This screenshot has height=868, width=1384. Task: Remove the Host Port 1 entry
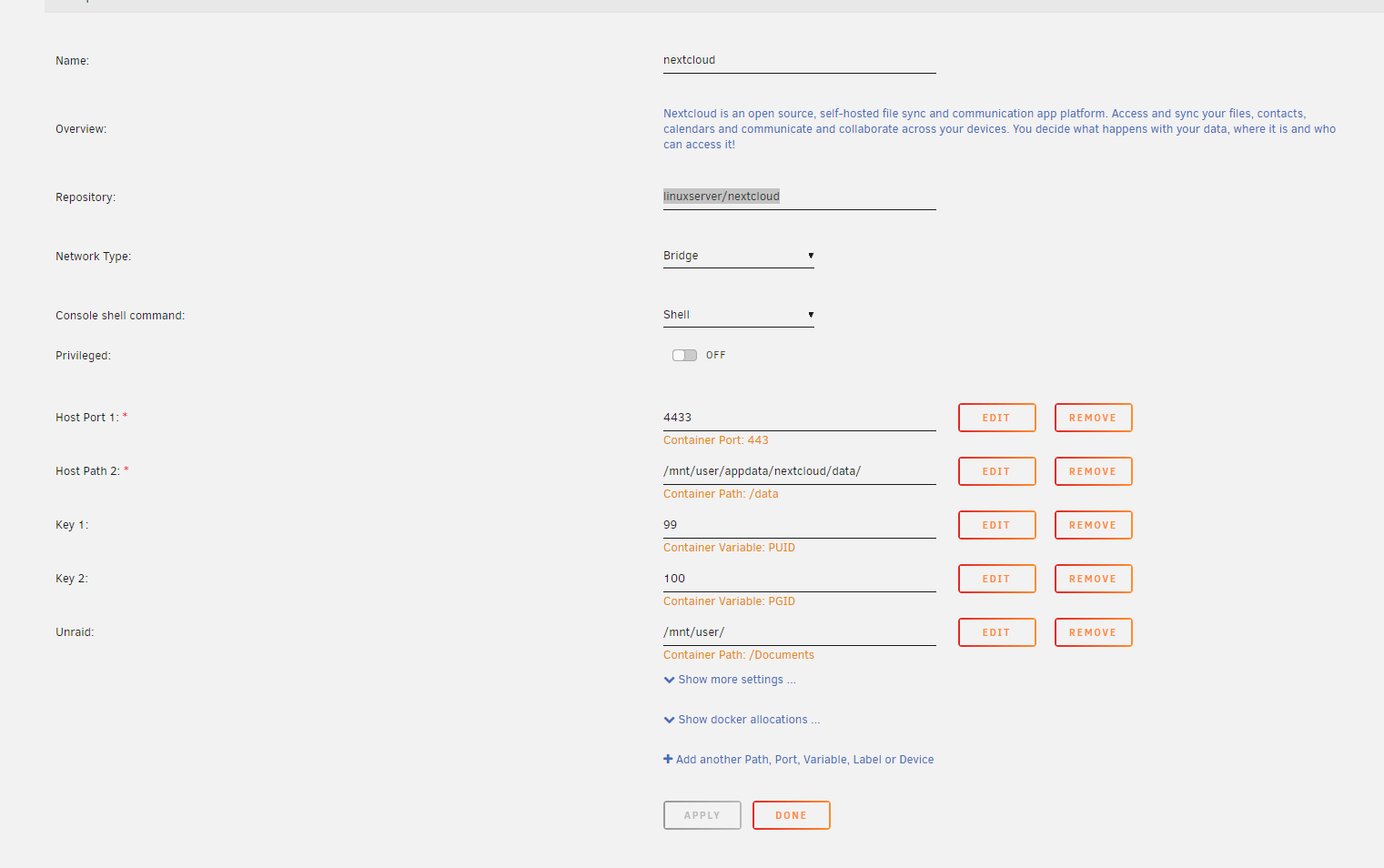[x=1093, y=418]
